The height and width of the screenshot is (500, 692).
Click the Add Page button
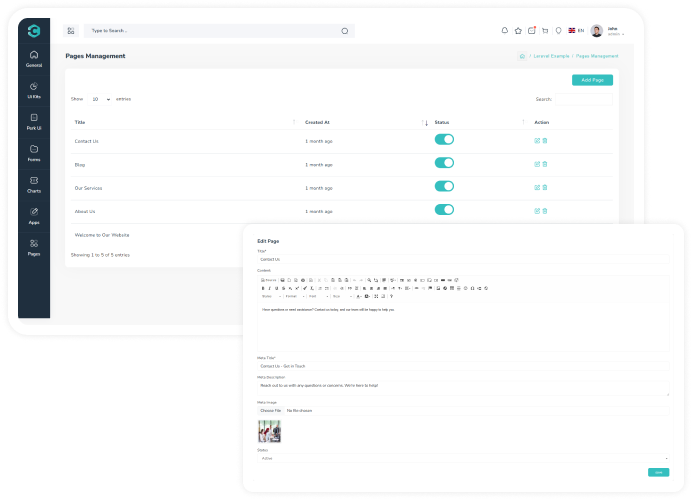[x=592, y=80]
